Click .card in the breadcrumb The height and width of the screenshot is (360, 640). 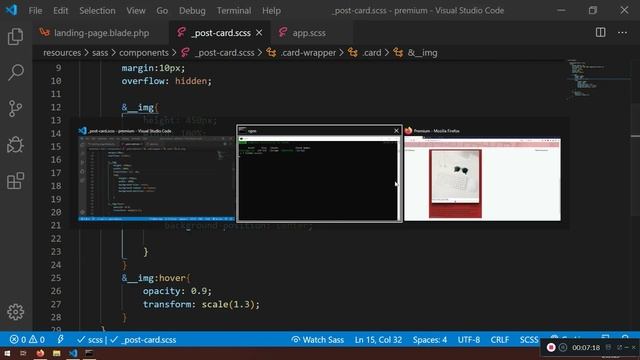371,53
